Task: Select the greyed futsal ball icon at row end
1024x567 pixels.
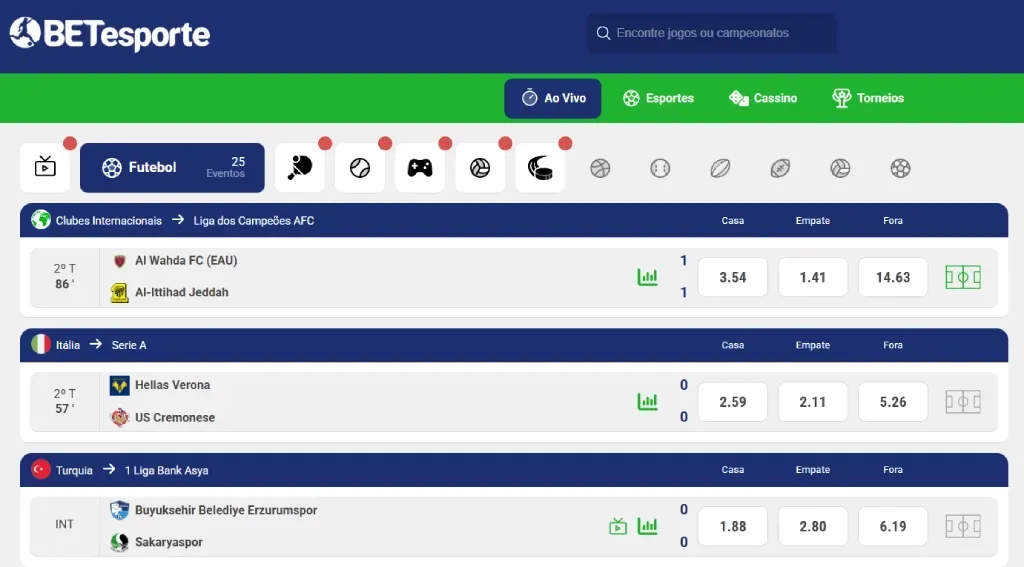Action: [x=901, y=168]
